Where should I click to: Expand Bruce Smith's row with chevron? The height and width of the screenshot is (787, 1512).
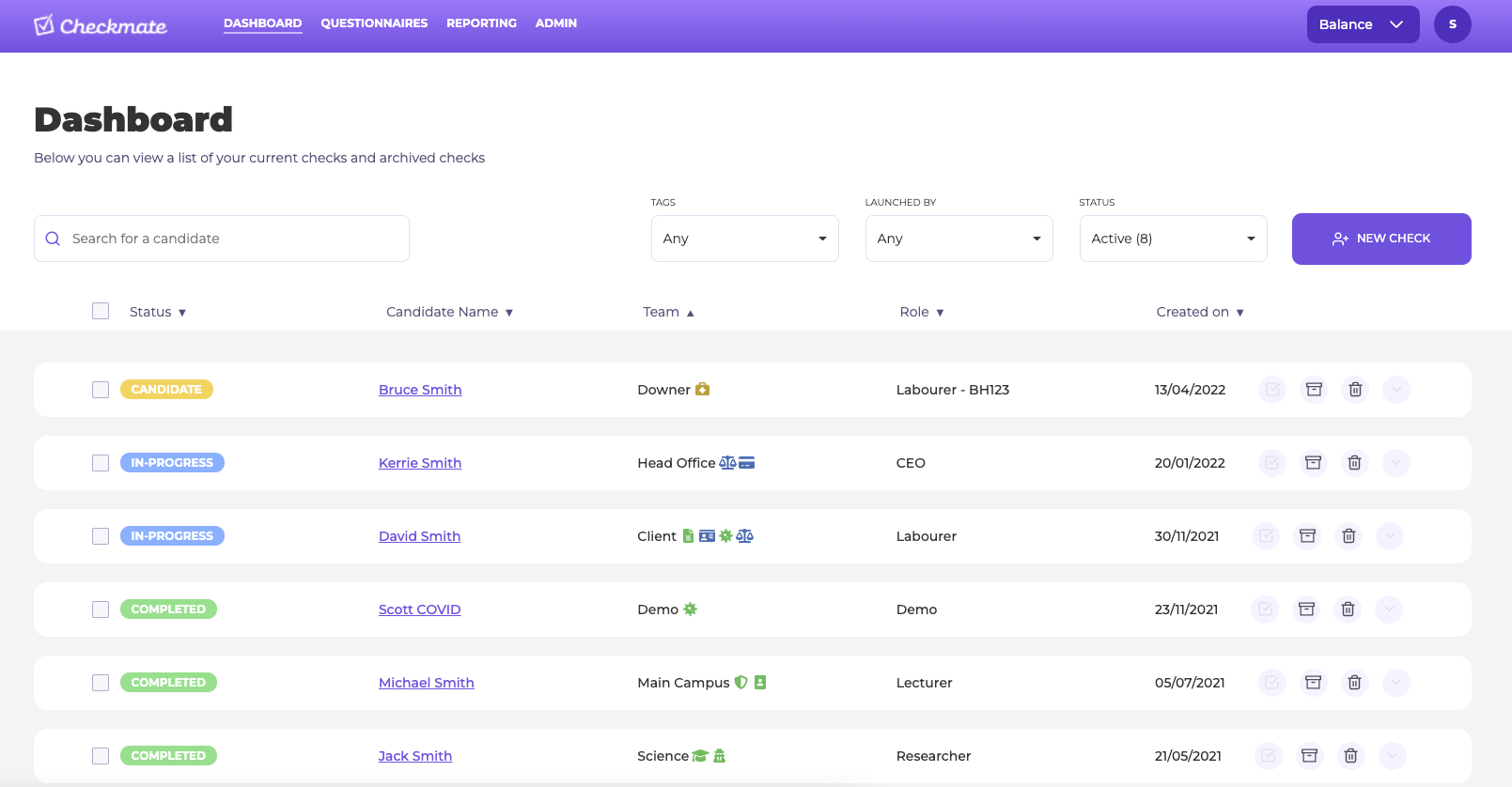click(x=1396, y=390)
